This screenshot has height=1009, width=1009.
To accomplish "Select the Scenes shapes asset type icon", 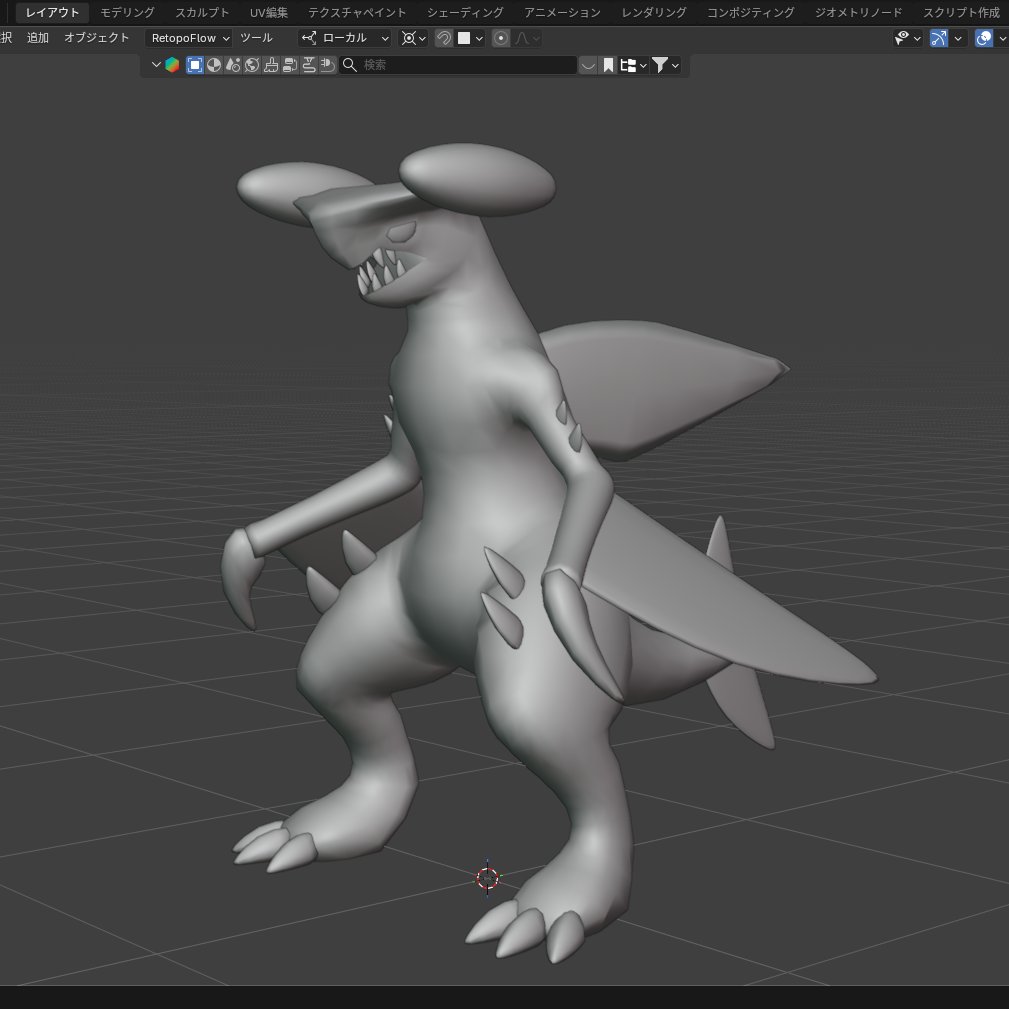I will pos(233,64).
